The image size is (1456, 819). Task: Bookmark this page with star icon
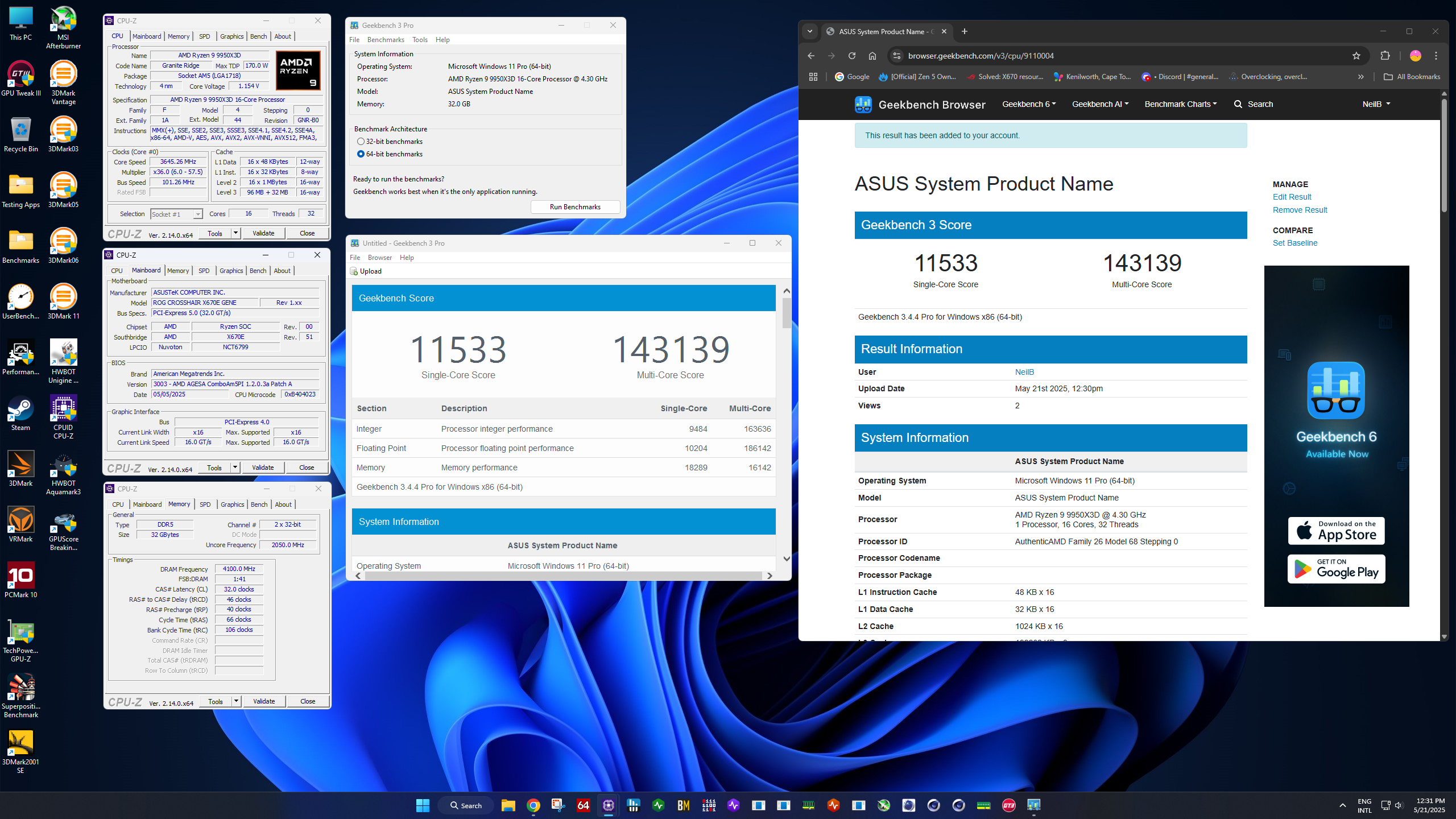[x=1356, y=56]
